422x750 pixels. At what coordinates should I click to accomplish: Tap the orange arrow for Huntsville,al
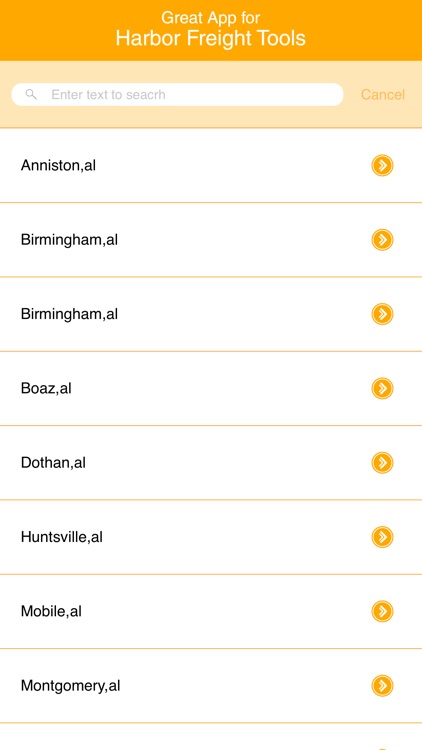(382, 537)
